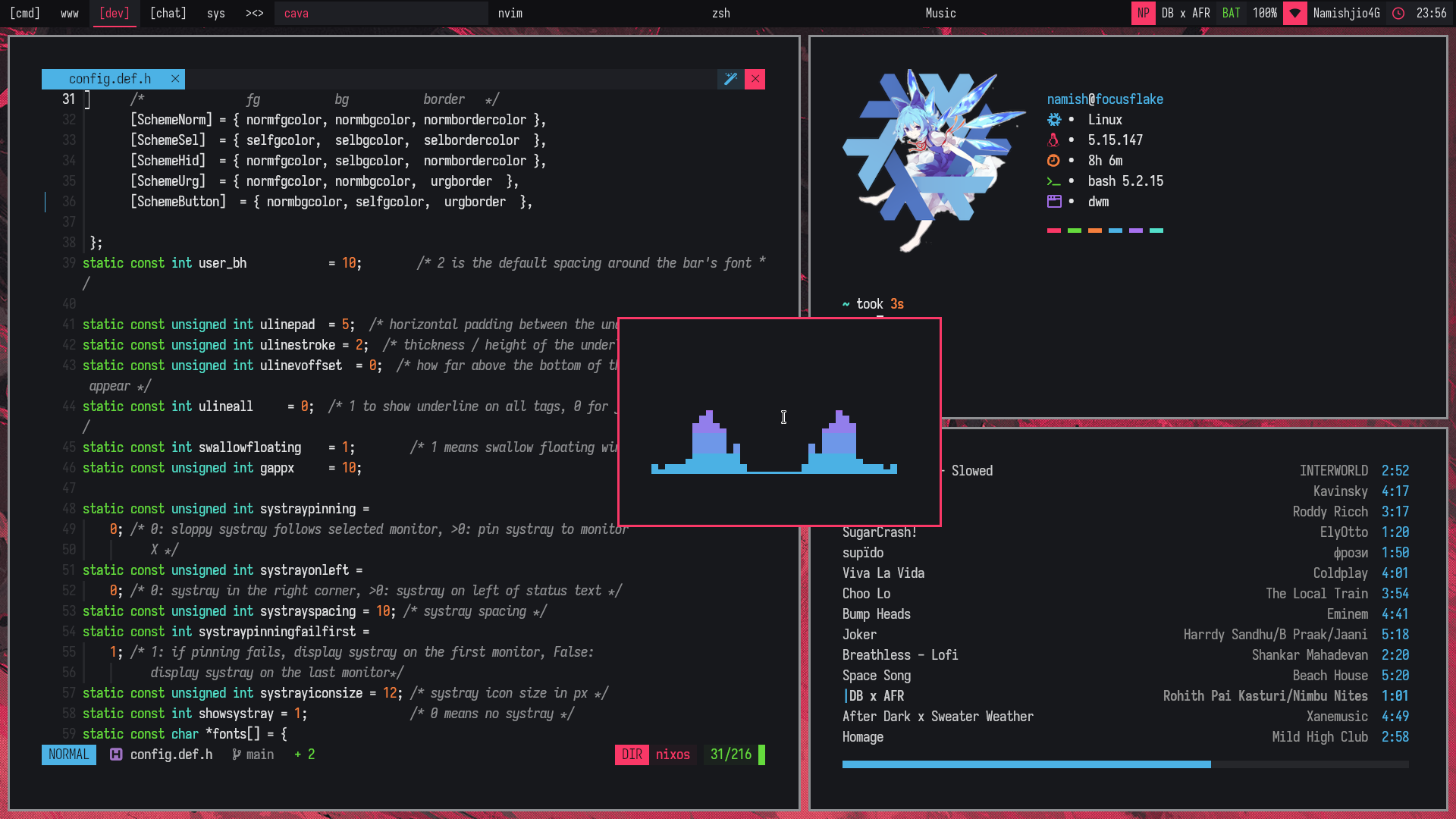Viewport: 1456px width, 819px height.
Task: Focus the Music window title in bar
Action: pos(1022,13)
